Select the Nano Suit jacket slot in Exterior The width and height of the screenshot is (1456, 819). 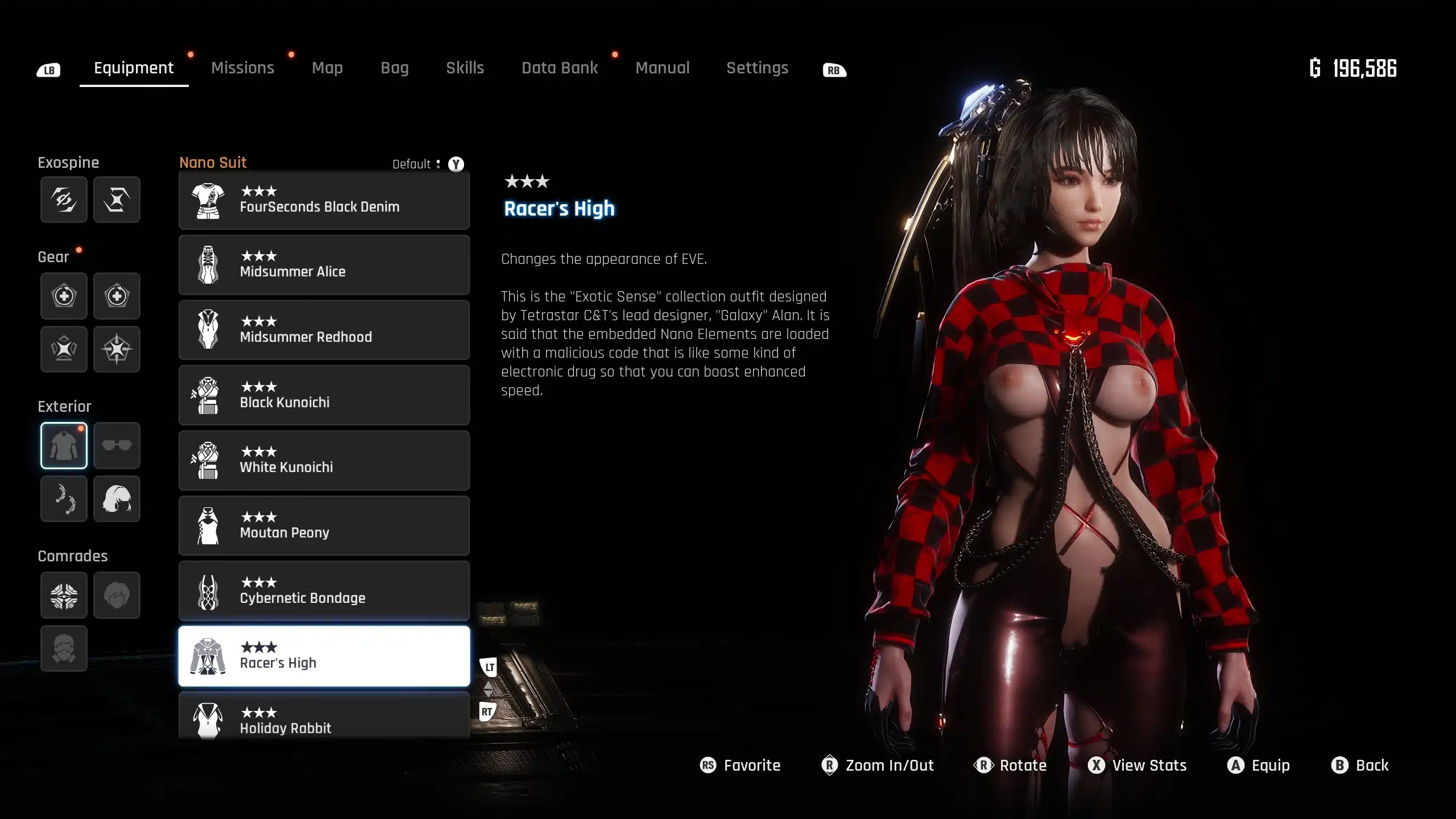click(64, 445)
